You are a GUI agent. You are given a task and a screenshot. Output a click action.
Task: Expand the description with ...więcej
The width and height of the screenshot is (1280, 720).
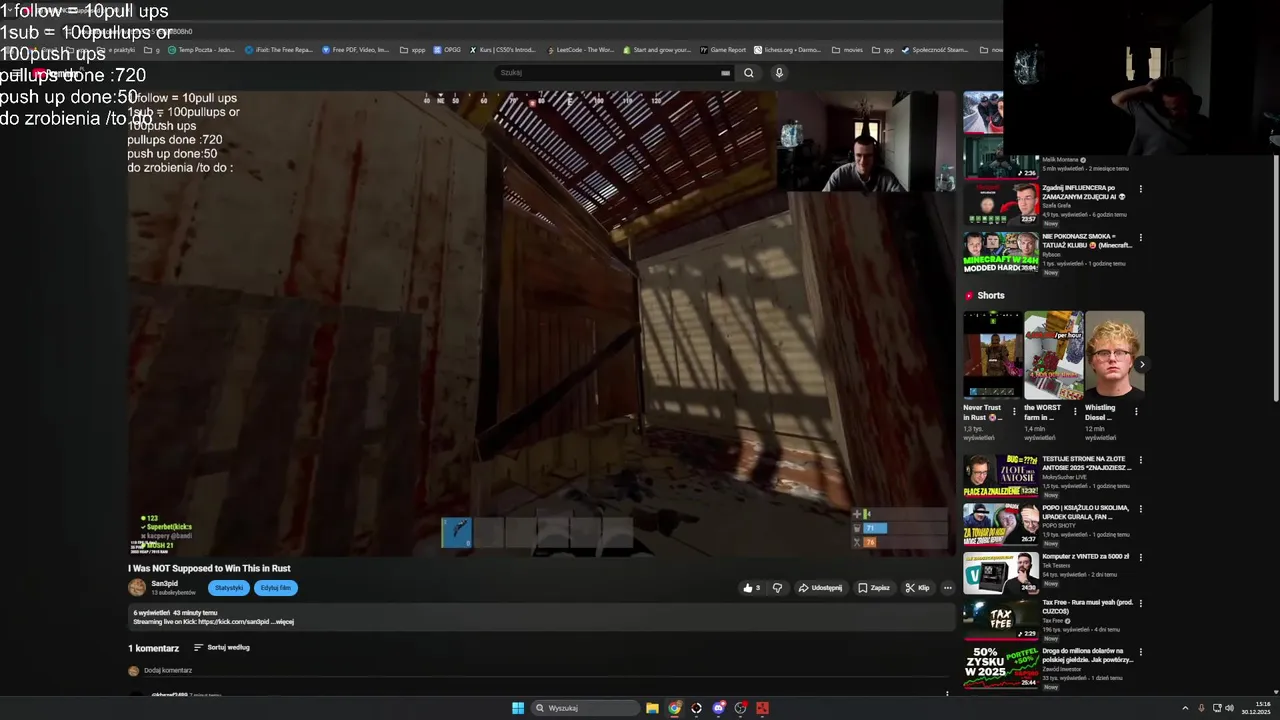tap(283, 622)
